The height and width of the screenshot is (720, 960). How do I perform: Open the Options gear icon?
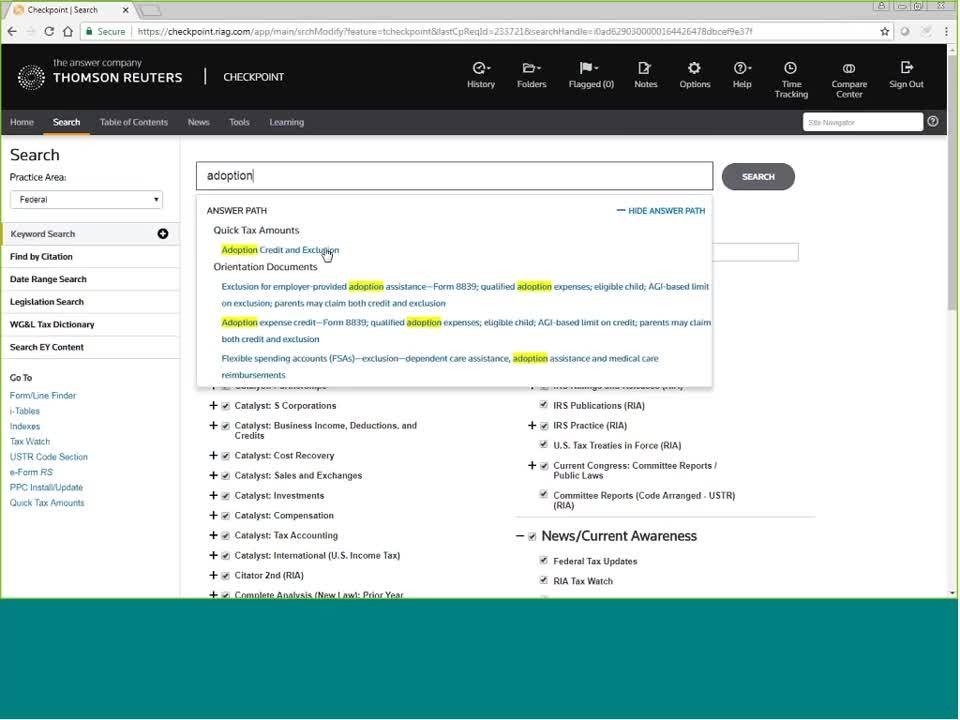pyautogui.click(x=694, y=68)
